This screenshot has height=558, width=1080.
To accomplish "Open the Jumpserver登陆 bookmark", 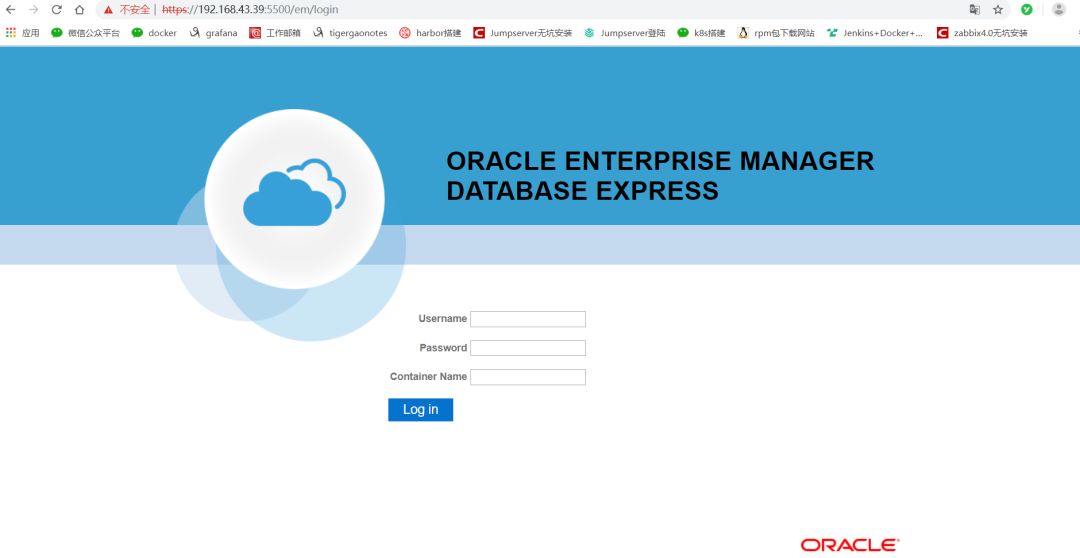I will 625,32.
